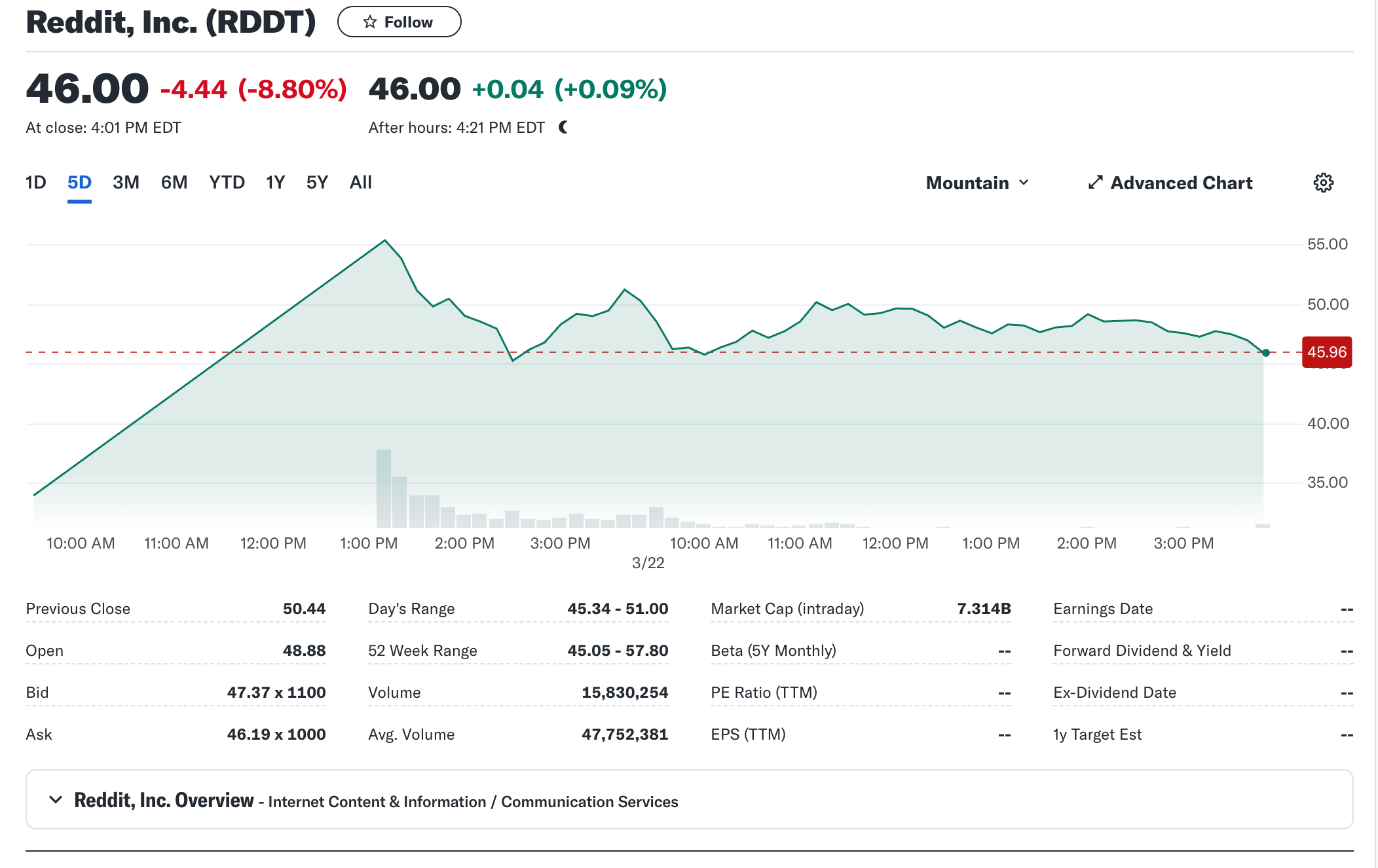Viewport: 1378px width, 868px height.
Task: Click the Advanced Chart expand arrows icon
Action: 1095,183
